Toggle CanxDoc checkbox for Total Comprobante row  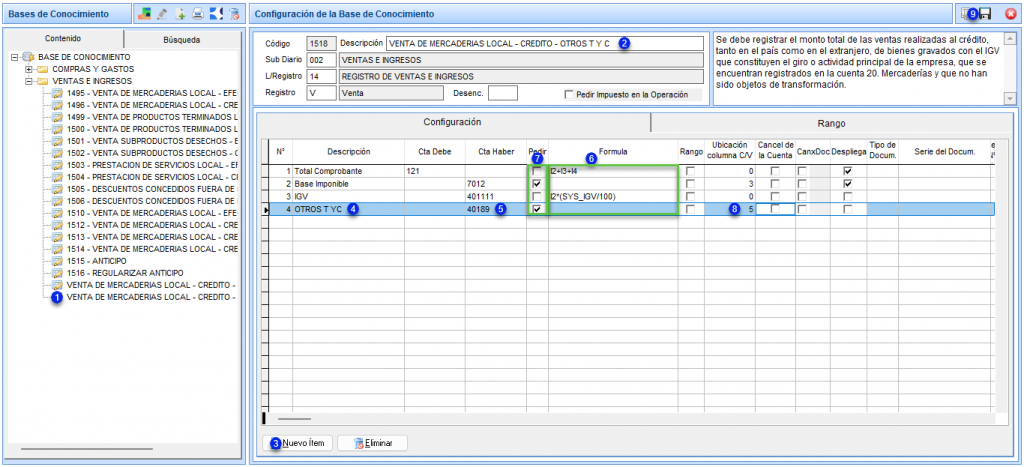(x=802, y=171)
